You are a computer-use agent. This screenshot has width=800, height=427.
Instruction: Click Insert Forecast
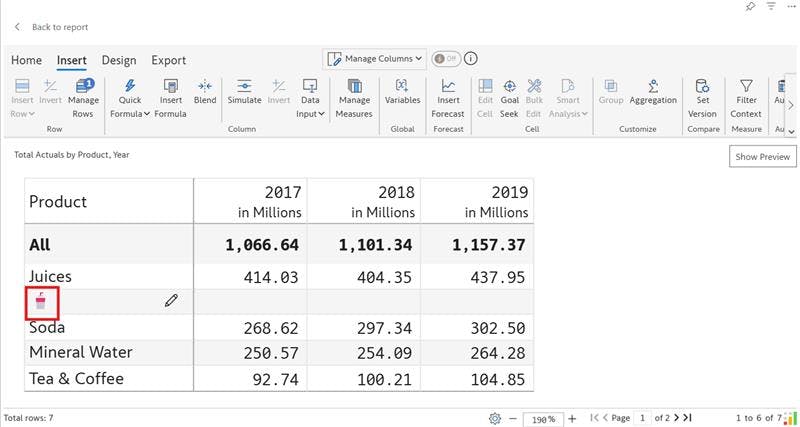448,99
